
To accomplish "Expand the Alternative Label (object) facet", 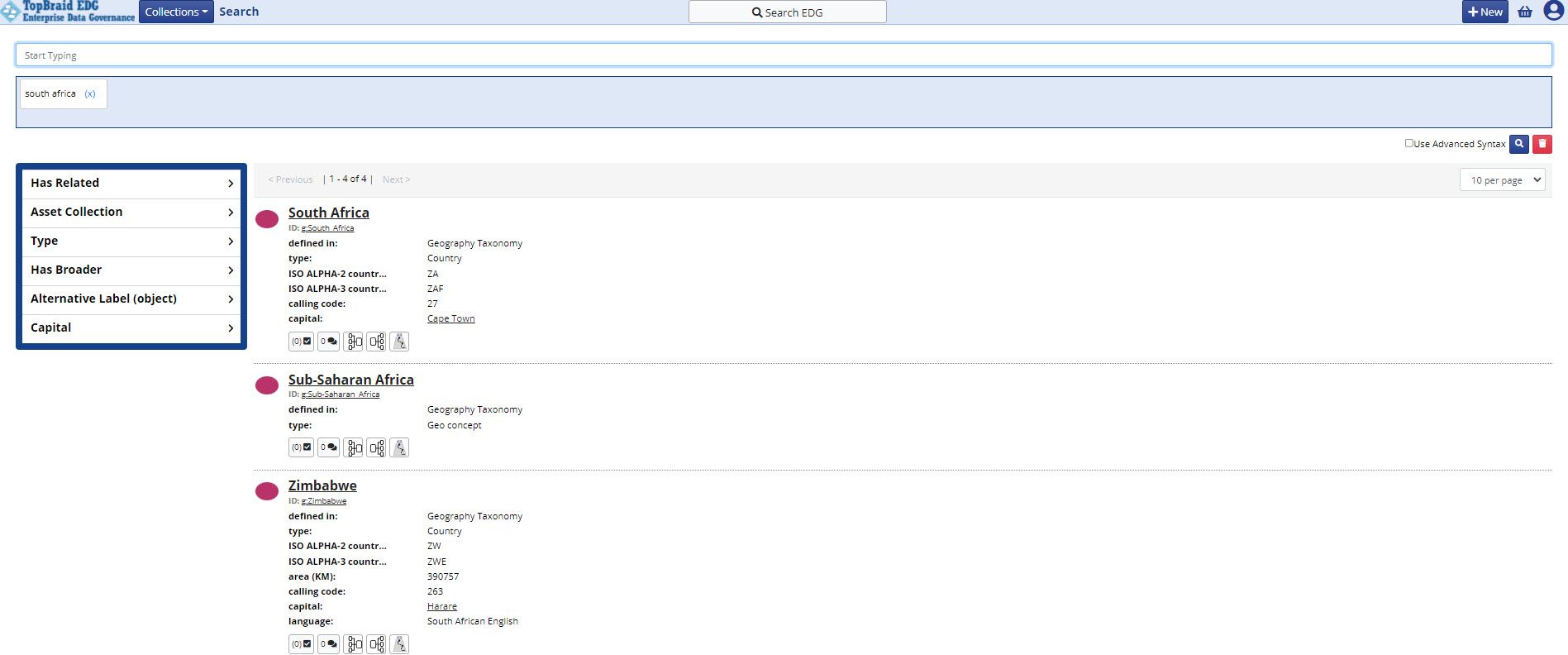I will (131, 299).
